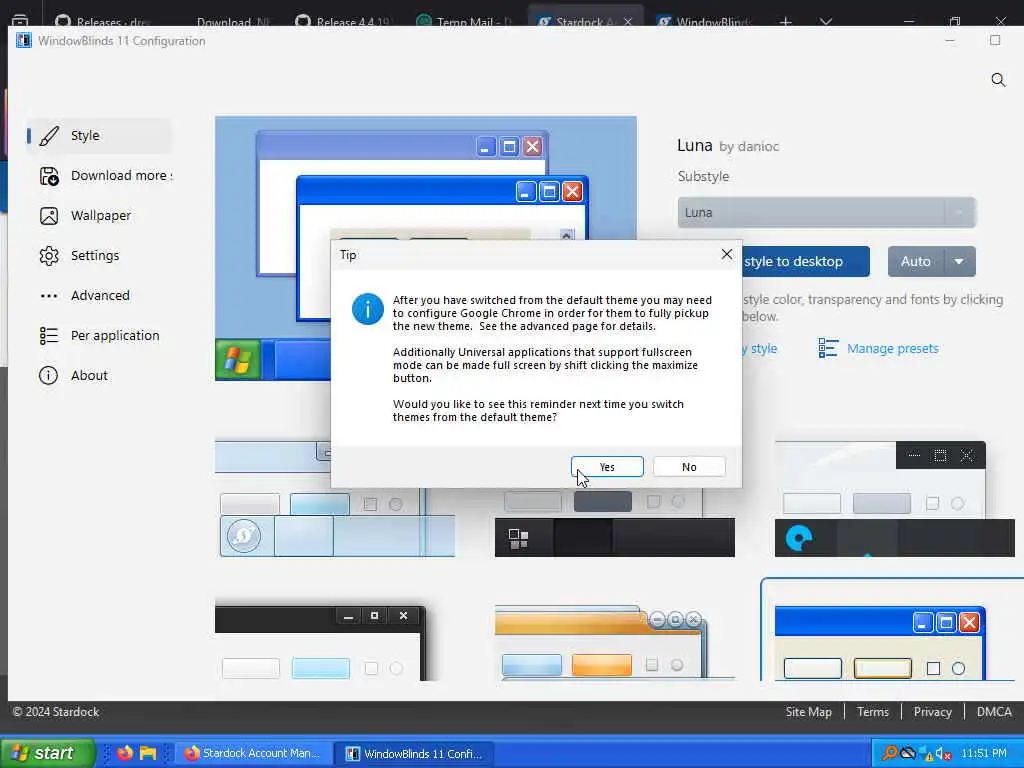Screen dimensions: 1024x768
Task: Click the About info icon
Action: (x=48, y=376)
